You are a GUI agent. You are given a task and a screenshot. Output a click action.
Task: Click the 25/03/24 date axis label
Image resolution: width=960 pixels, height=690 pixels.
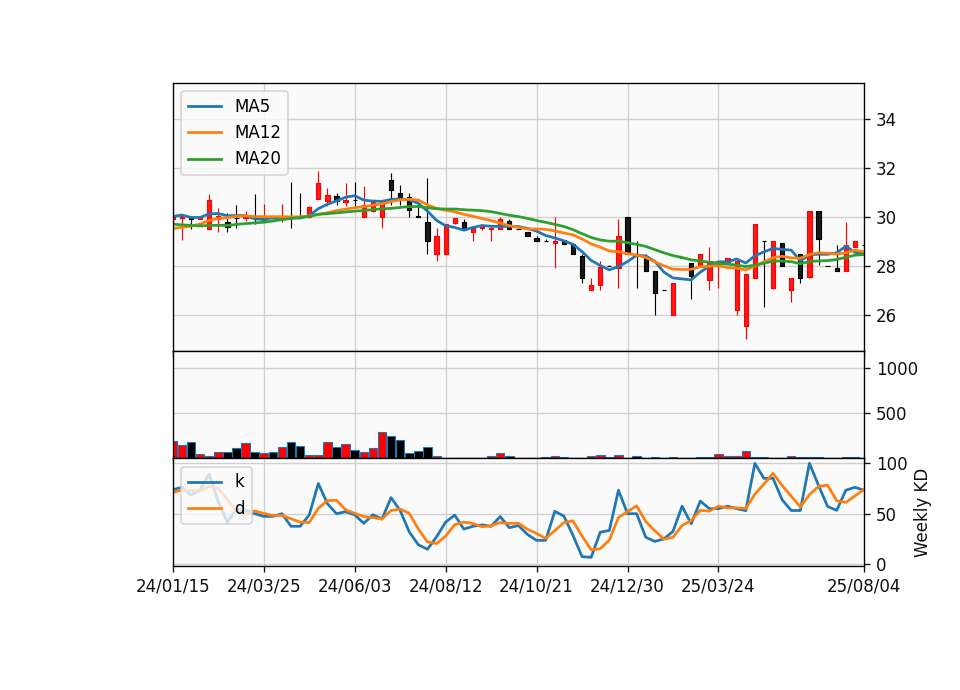(x=718, y=586)
